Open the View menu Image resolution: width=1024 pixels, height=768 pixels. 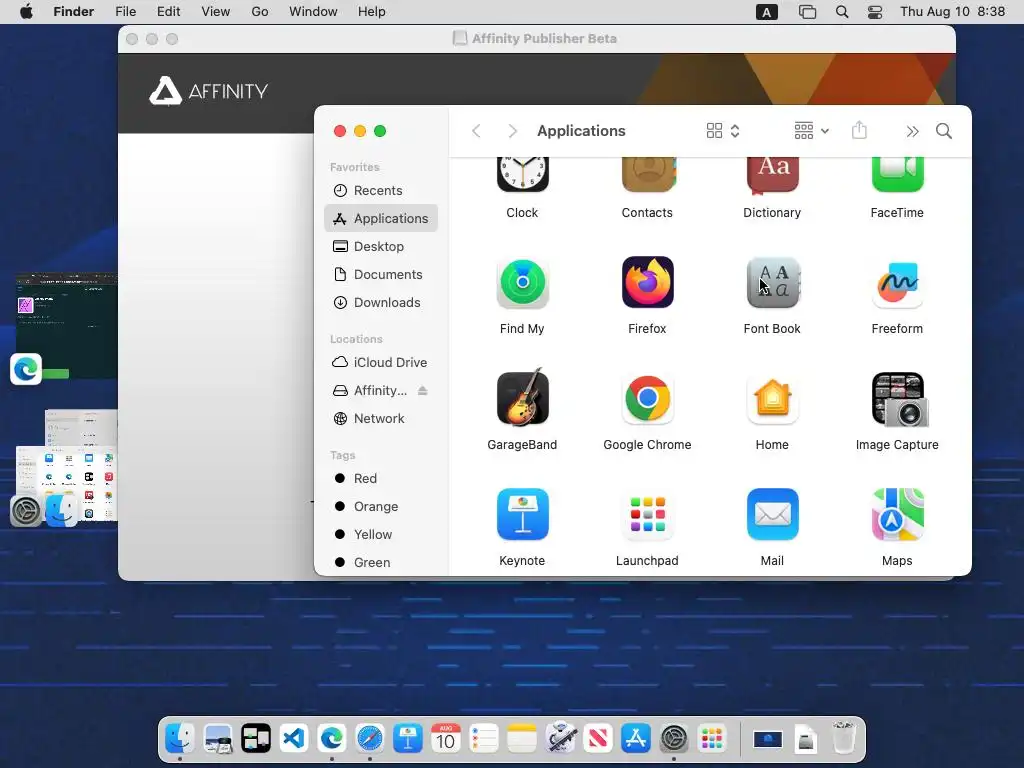[216, 12]
